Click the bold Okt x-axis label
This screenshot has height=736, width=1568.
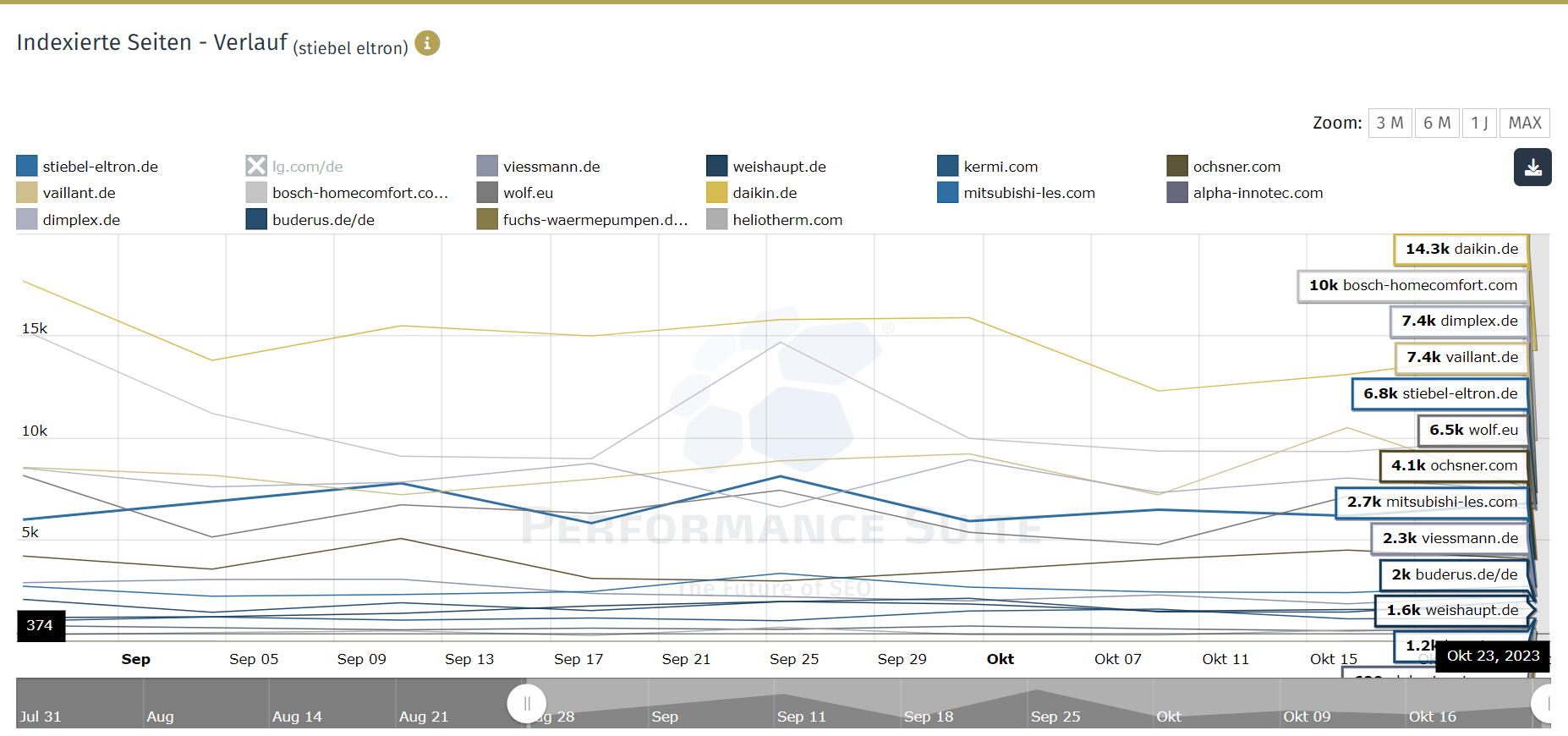coord(1001,659)
